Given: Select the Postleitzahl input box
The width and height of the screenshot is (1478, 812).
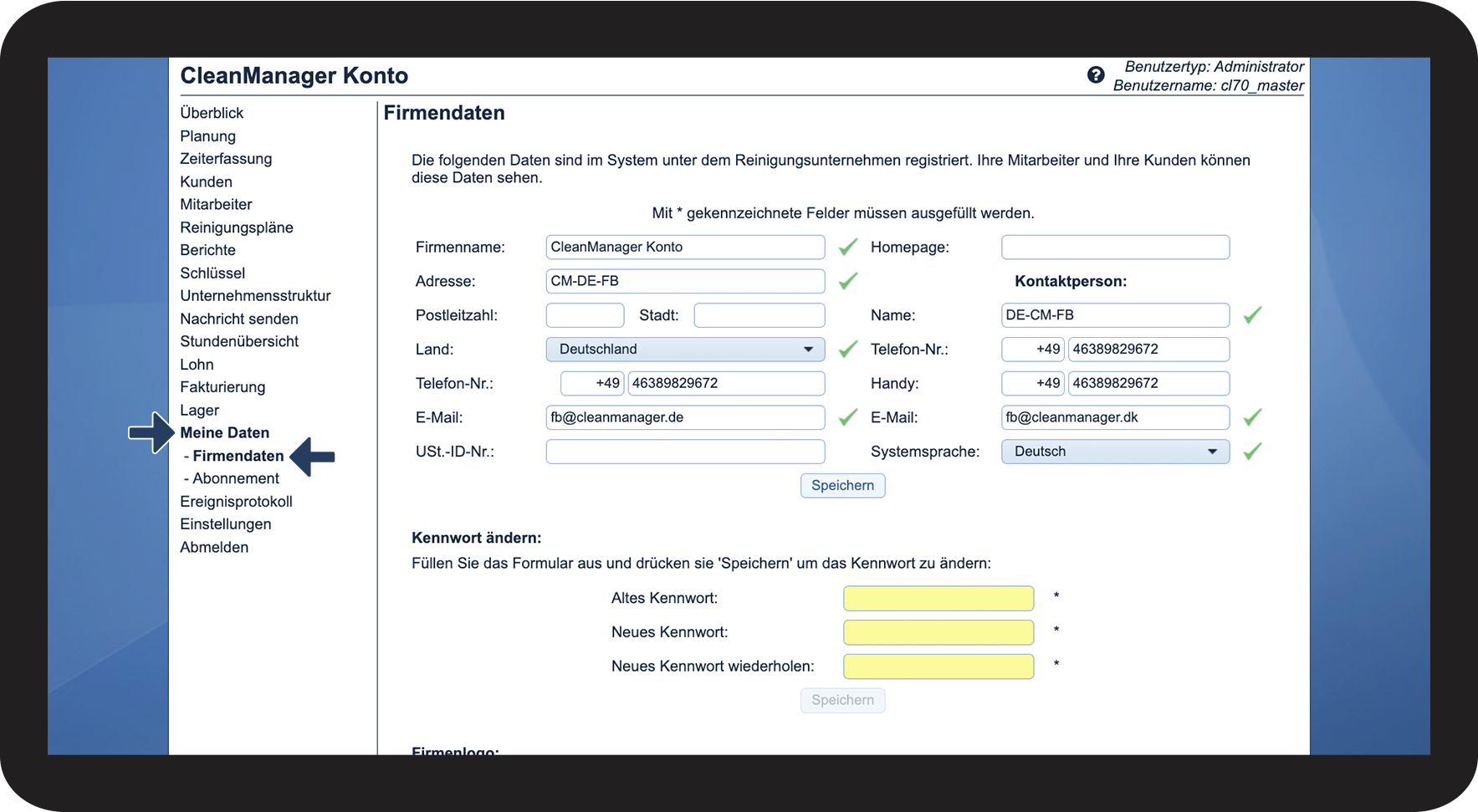Looking at the screenshot, I should click(585, 315).
